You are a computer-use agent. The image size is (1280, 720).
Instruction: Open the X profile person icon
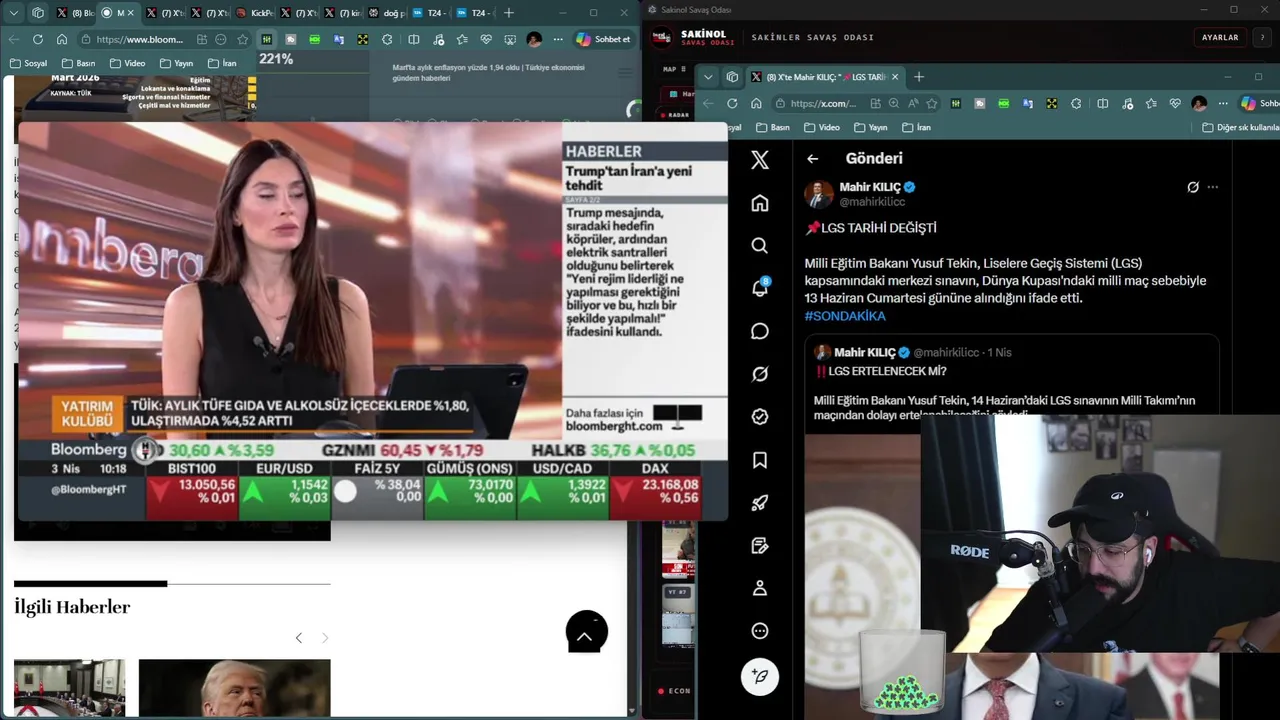click(x=760, y=588)
